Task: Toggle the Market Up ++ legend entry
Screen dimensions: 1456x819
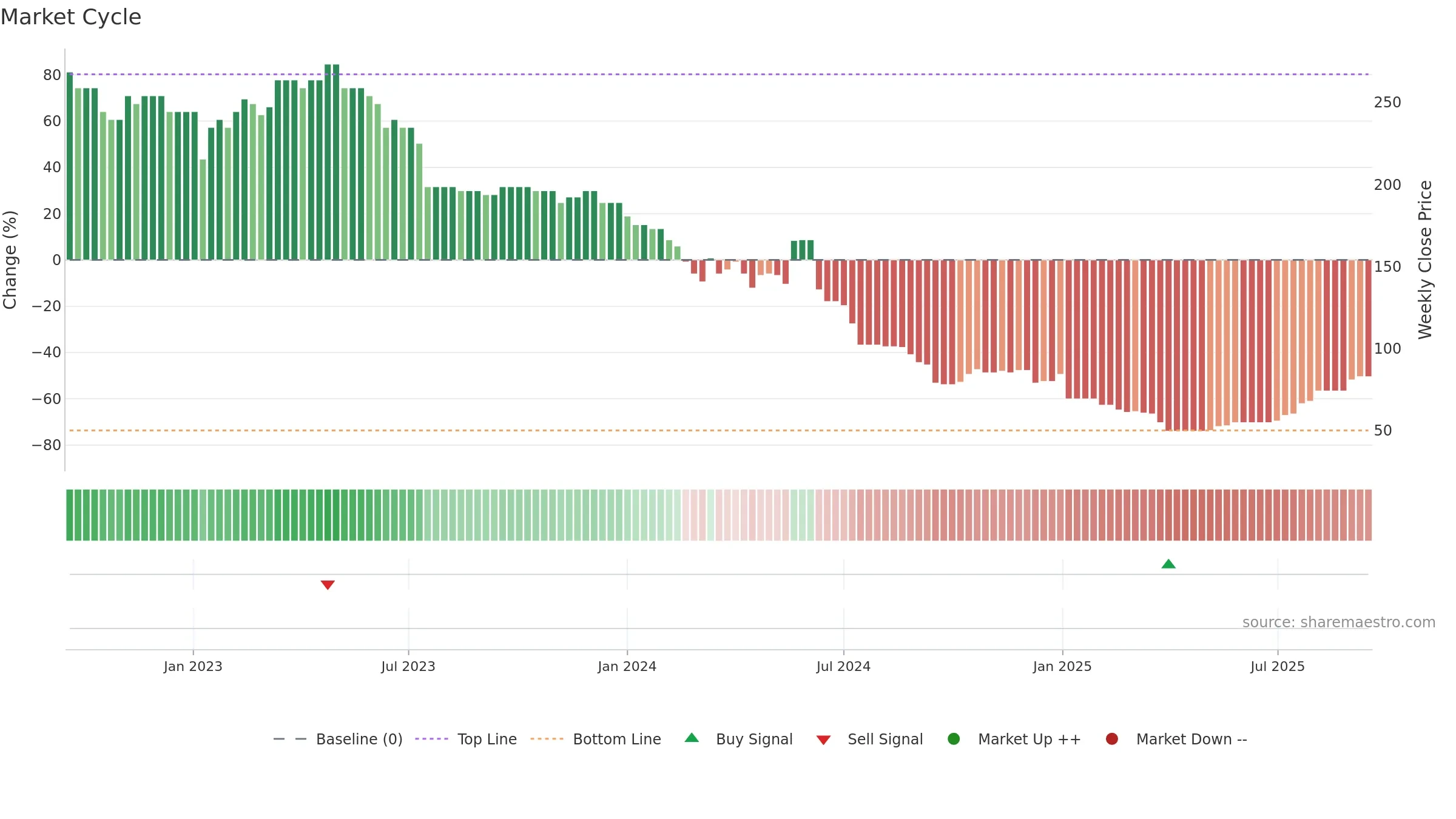Action: [1014, 739]
